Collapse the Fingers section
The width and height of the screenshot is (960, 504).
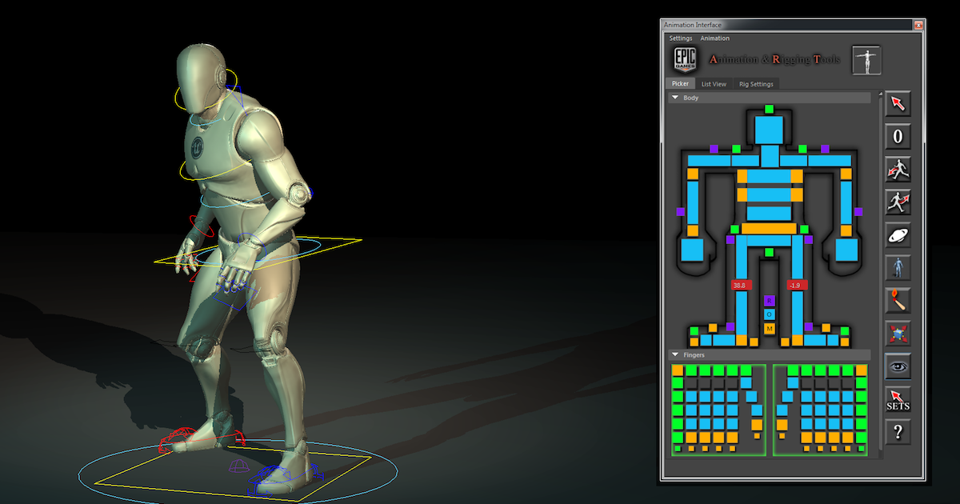[x=676, y=355]
